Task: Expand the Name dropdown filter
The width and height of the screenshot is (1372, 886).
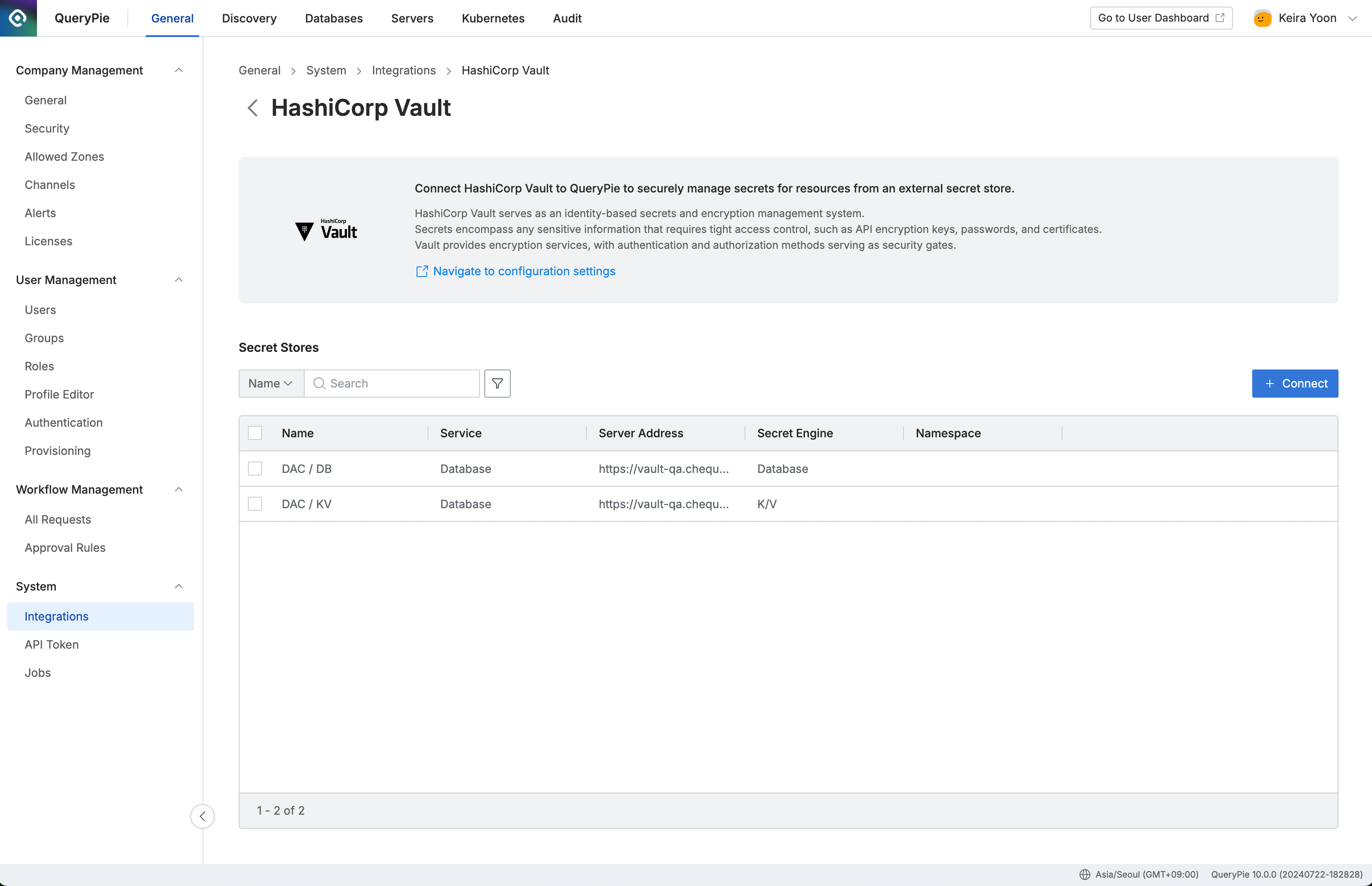Action: pyautogui.click(x=271, y=383)
